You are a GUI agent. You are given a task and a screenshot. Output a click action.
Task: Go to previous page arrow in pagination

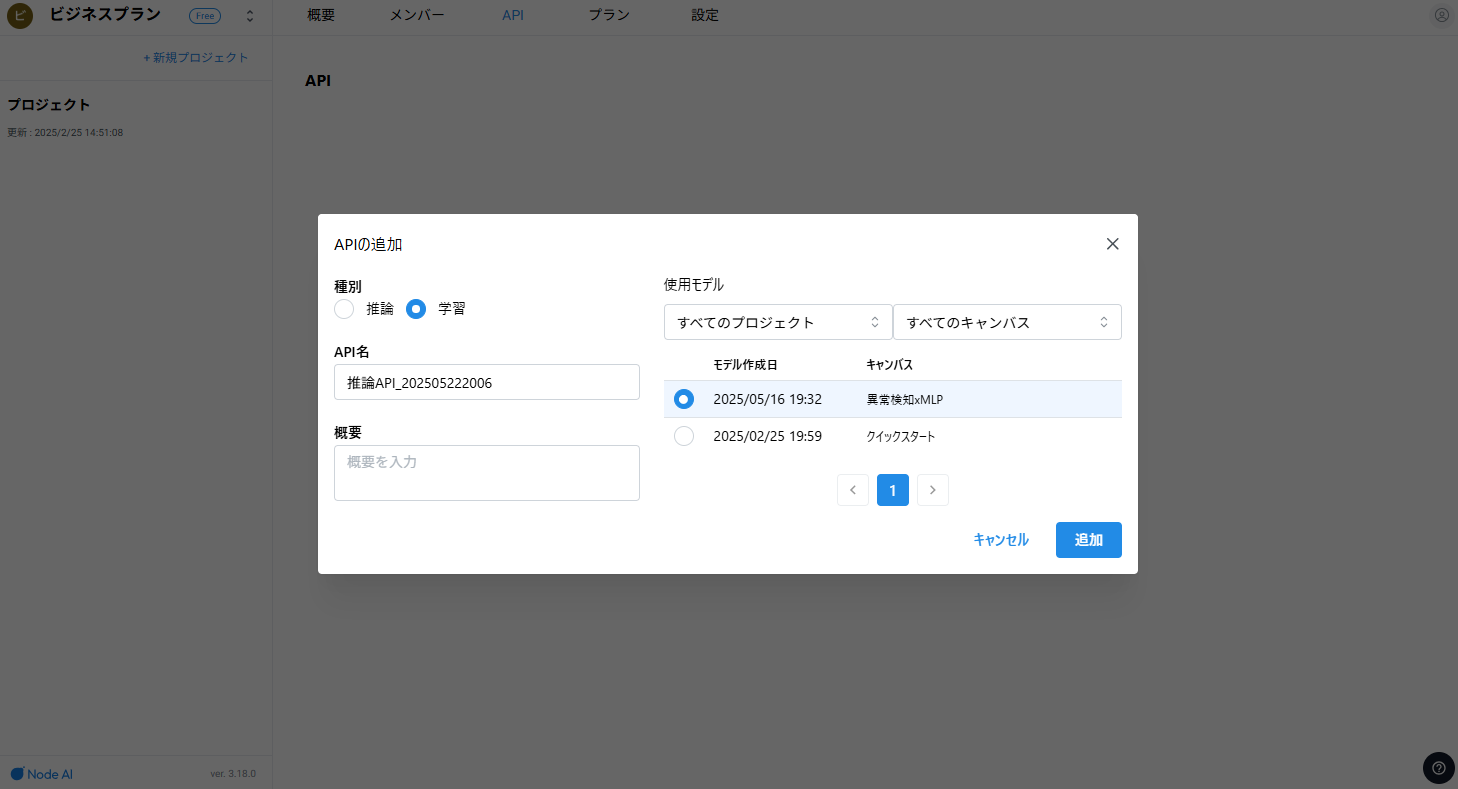click(853, 490)
